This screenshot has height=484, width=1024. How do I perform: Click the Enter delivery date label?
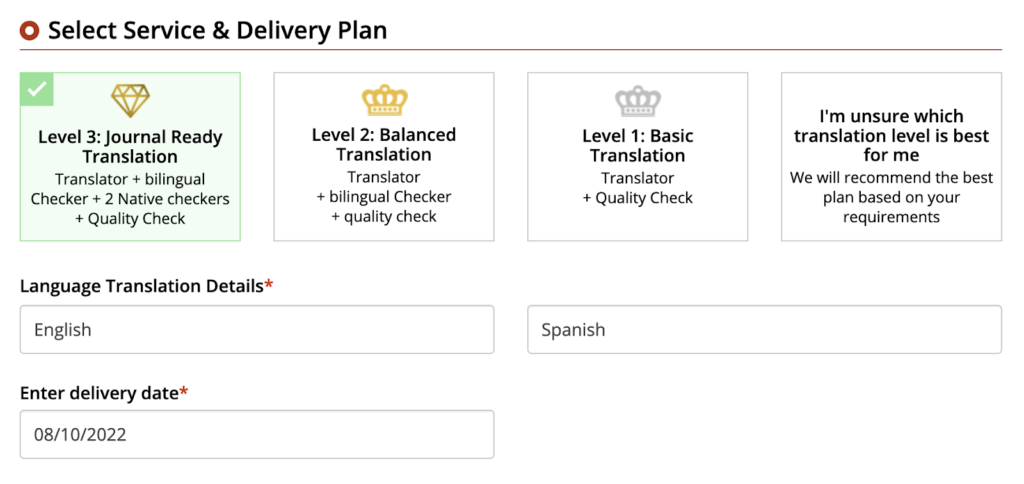click(x=99, y=392)
